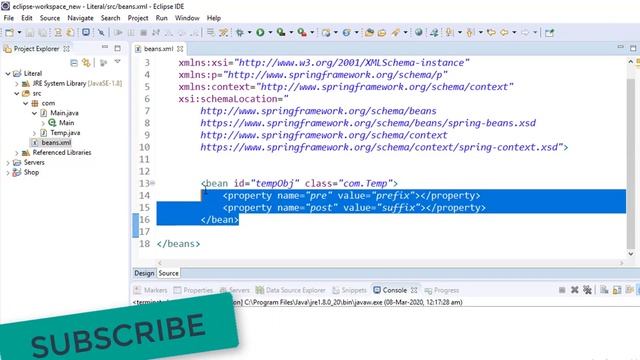Viewport: 640px width, 360px height.
Task: Open the Run menu
Action: pyautogui.click(x=162, y=18)
